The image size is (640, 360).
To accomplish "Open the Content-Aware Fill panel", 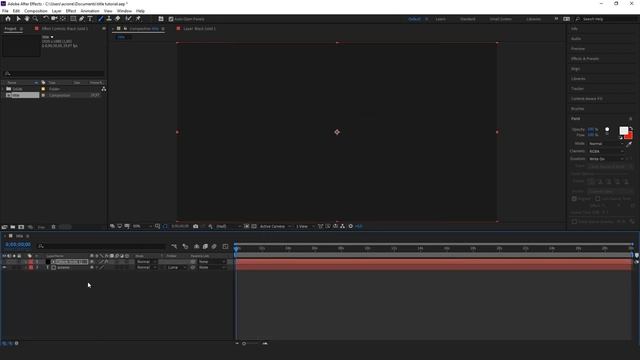I will coord(587,99).
